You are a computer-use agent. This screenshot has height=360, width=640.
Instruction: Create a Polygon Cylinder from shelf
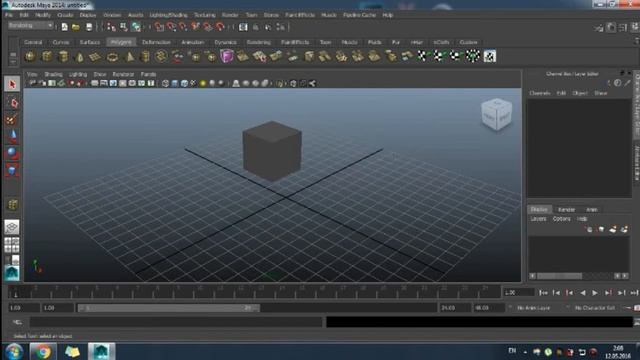[63, 56]
